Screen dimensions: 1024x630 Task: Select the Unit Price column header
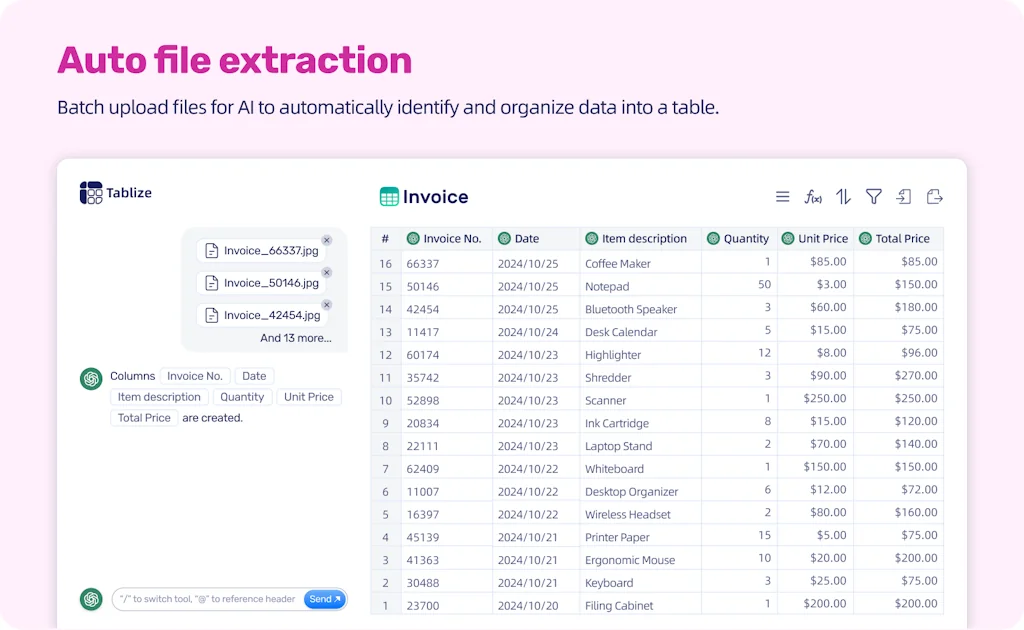pyautogui.click(x=822, y=239)
